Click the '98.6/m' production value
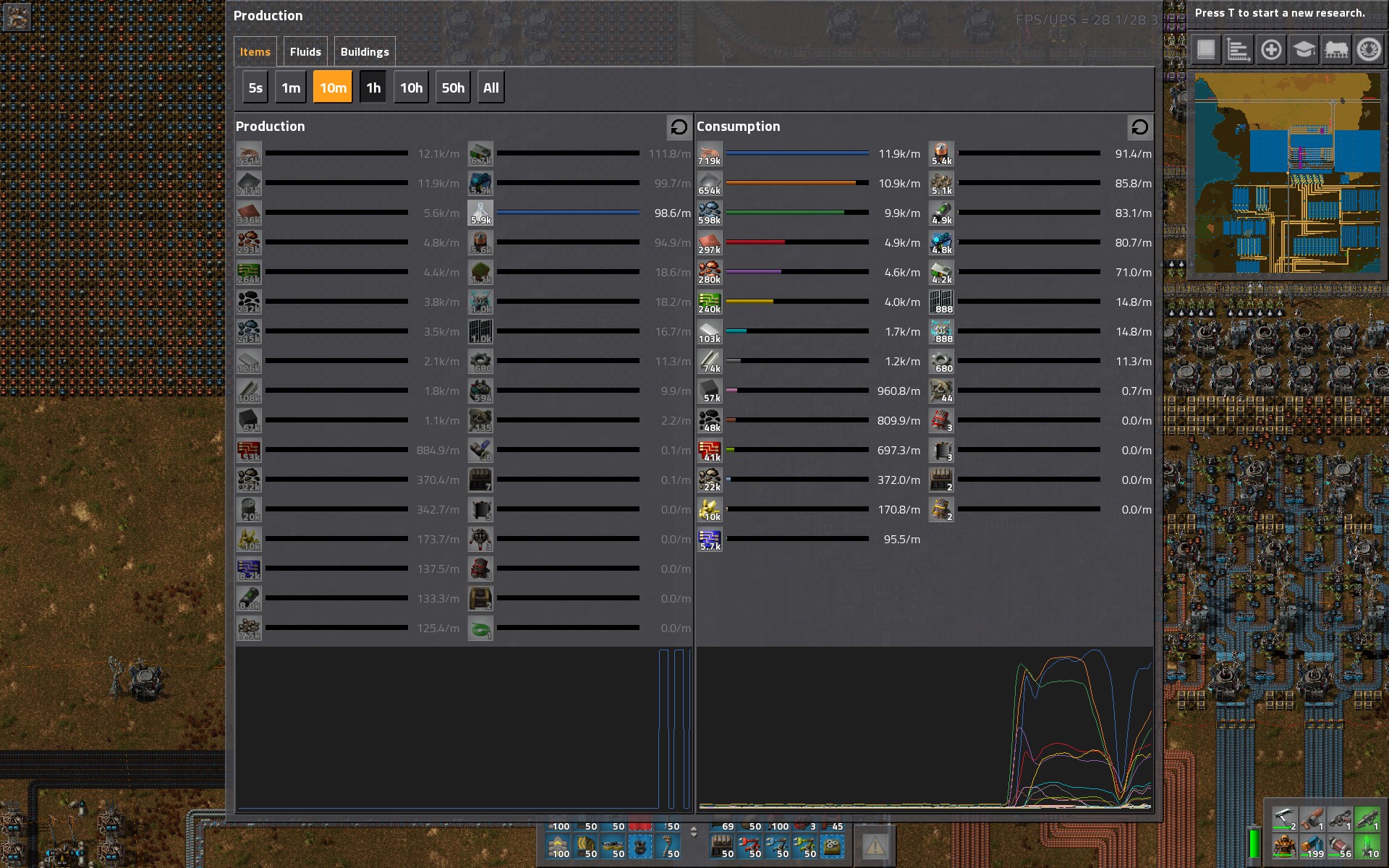This screenshot has width=1389, height=868. [672, 213]
